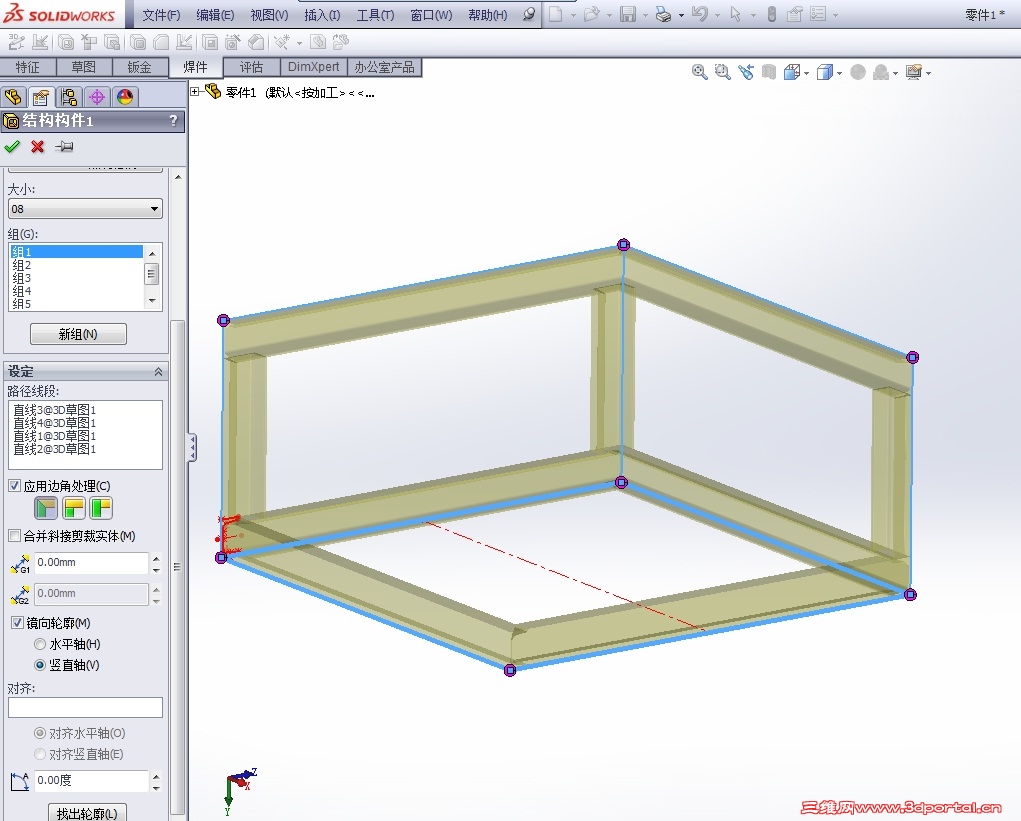Click the Print icon
This screenshot has width=1021, height=821.
(663, 14)
